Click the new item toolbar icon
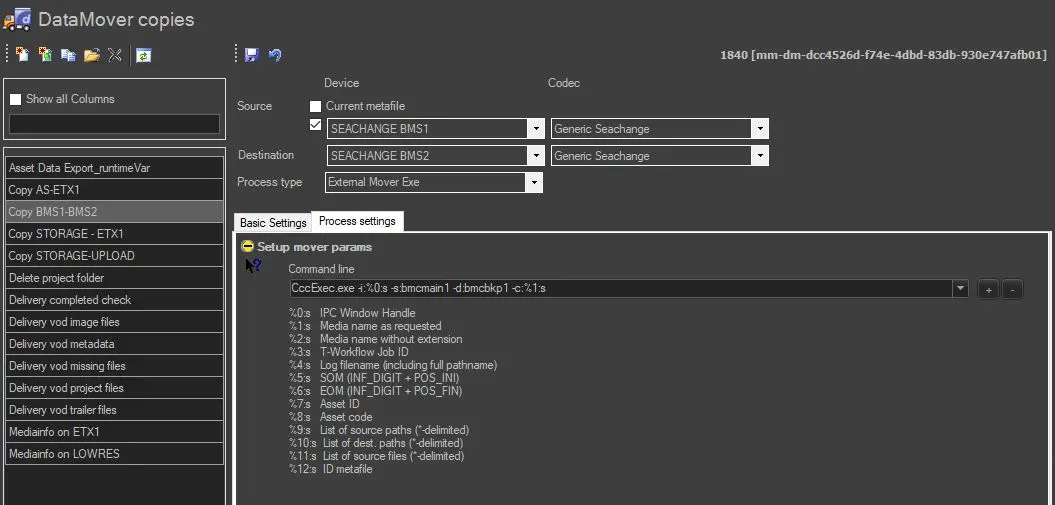The image size is (1055, 505). (22, 56)
